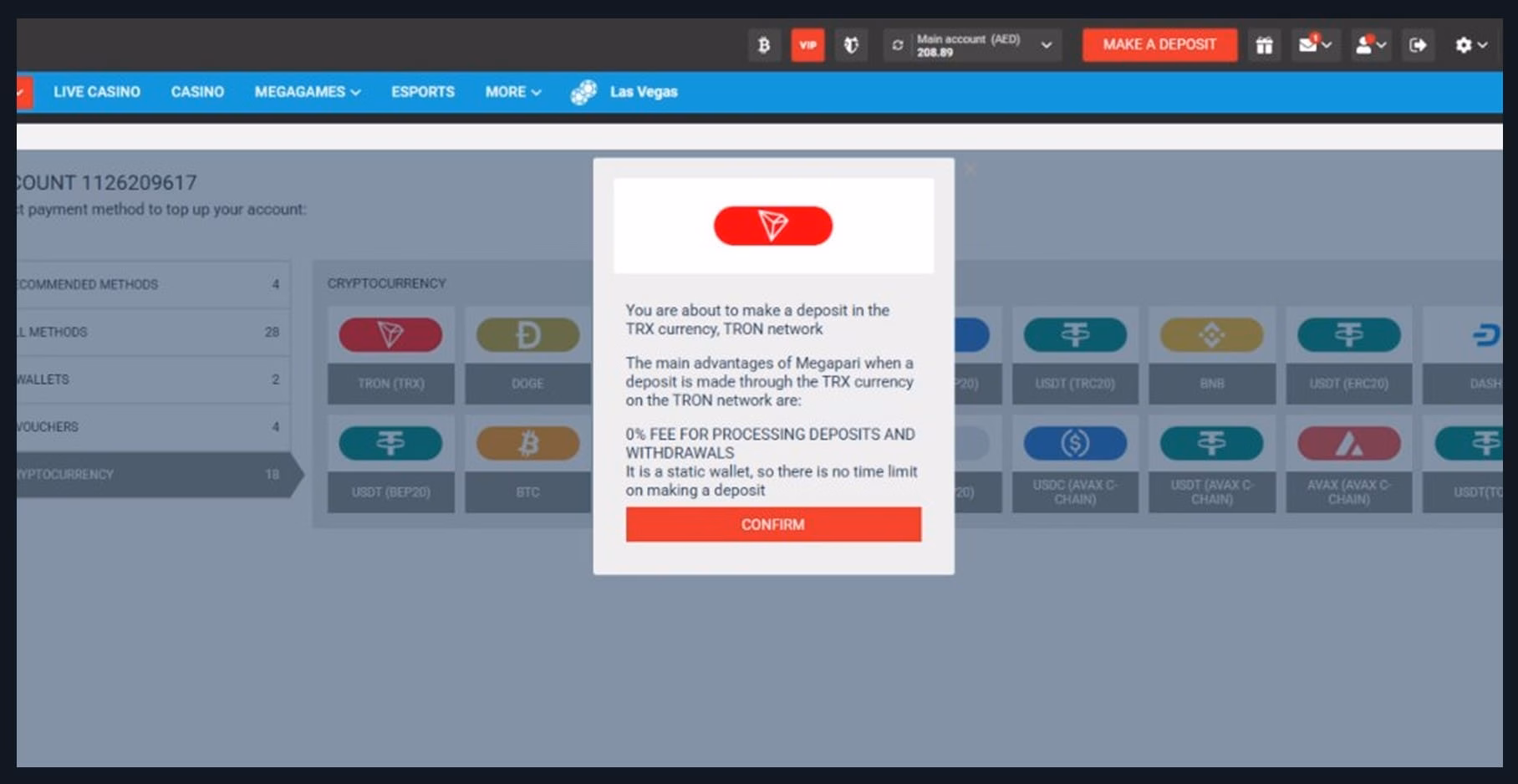Pick the BNB payment method

point(1211,354)
